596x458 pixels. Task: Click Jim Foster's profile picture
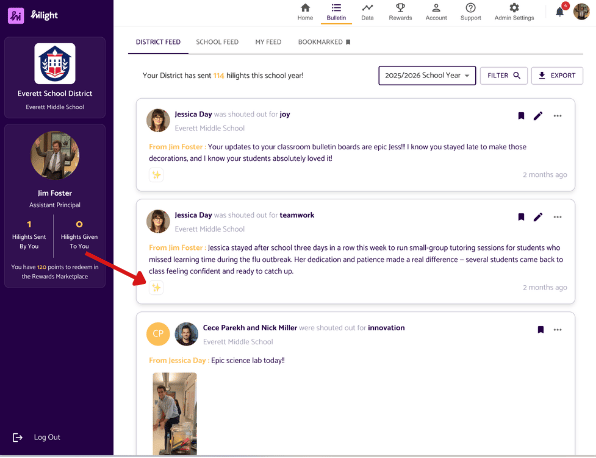[55, 155]
